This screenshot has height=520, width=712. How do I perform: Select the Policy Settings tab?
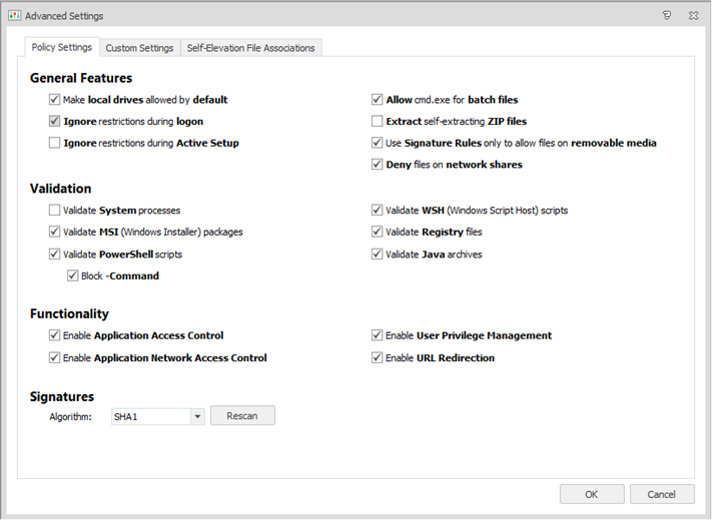[62, 47]
